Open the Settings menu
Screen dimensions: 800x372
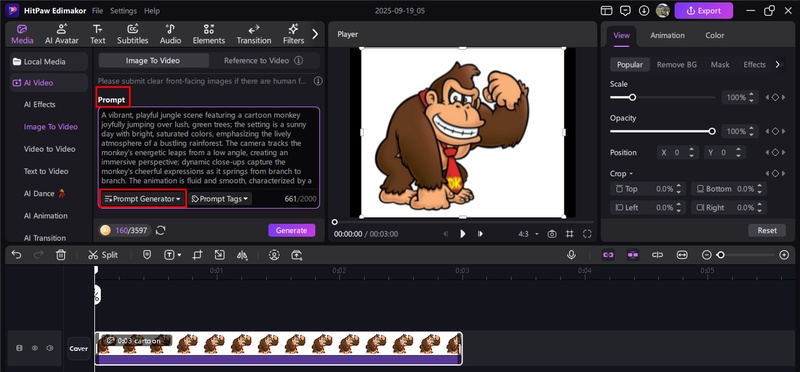[x=123, y=10]
